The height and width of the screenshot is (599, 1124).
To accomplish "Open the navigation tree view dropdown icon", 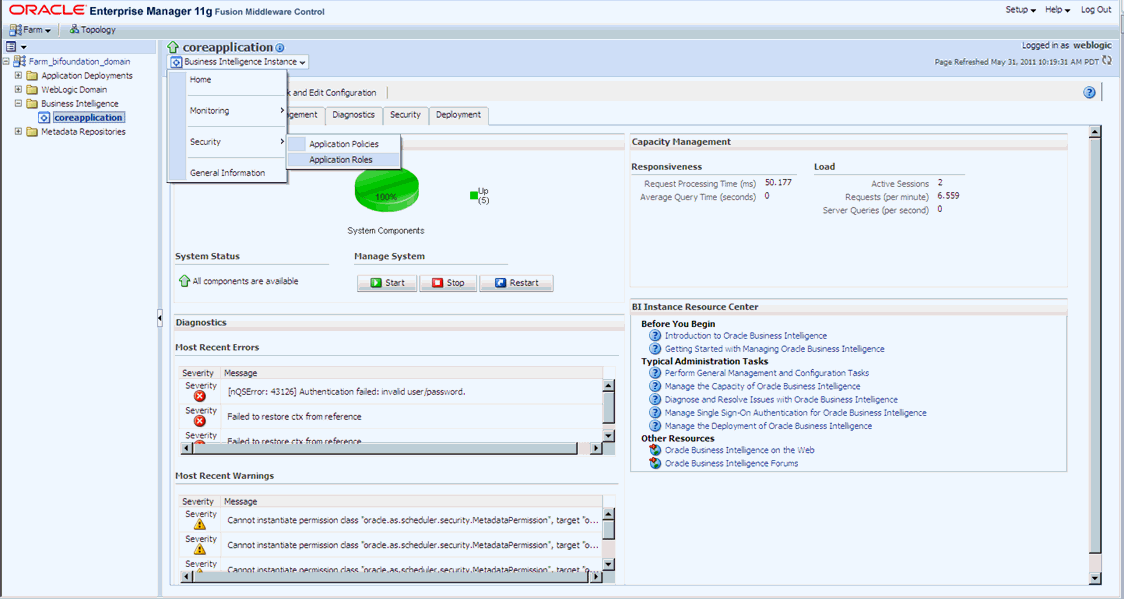I will (16, 47).
